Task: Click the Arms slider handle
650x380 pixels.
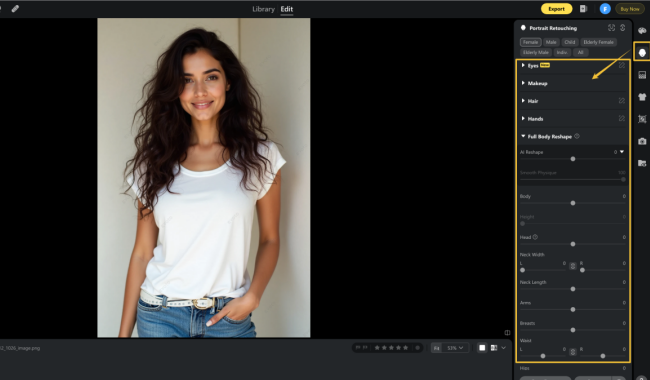Action: (572, 310)
